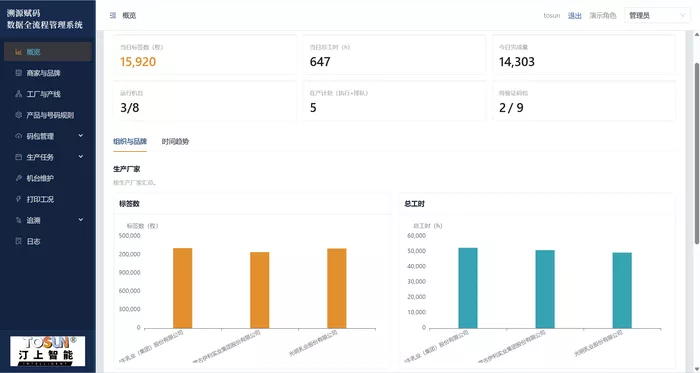Click the page vertical scrollbar thumb
700x373 pixels.
[696, 153]
